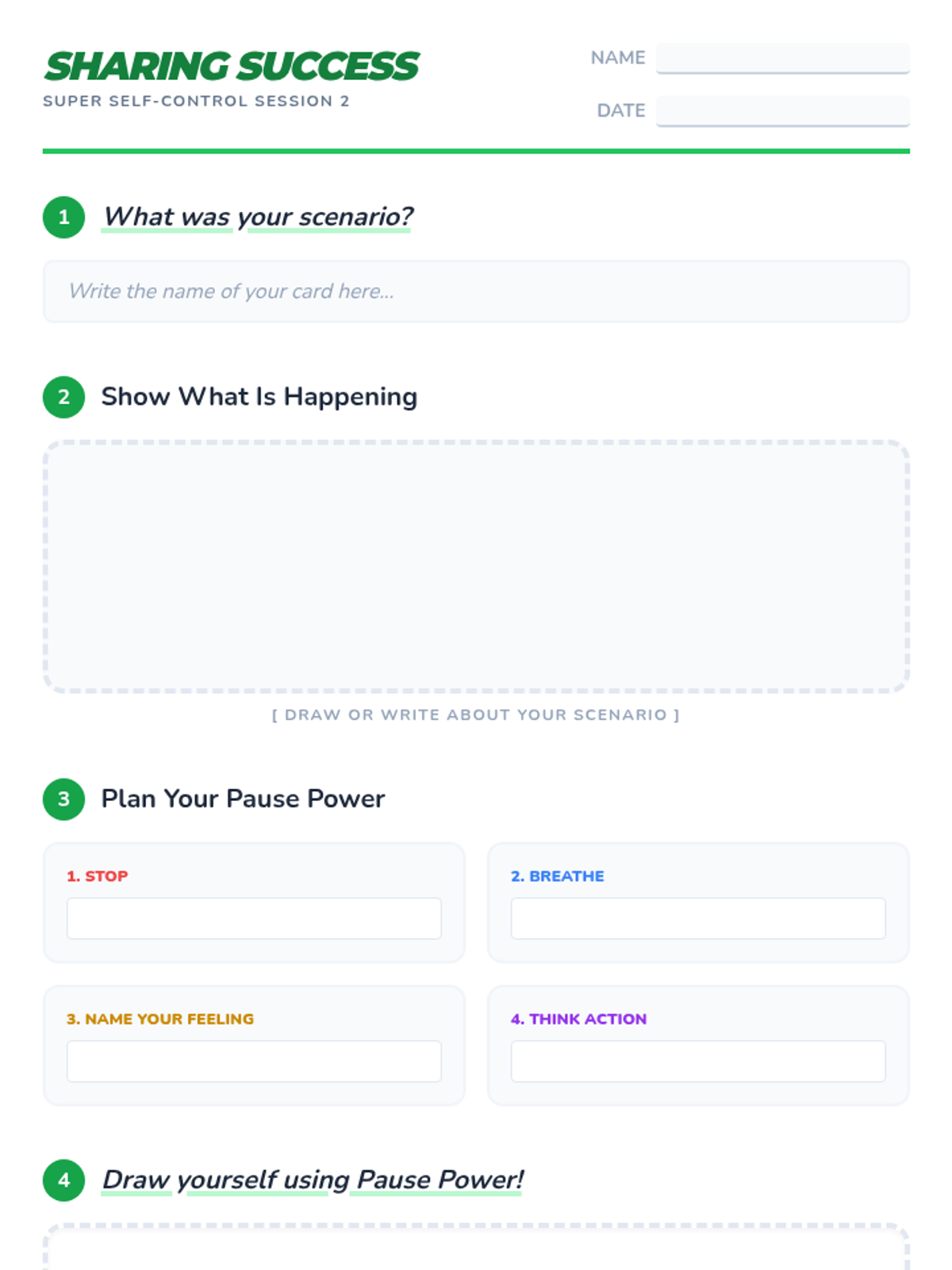This screenshot has height=1270, width=952.
Task: Click the red '1. STOP' label
Action: coord(97,876)
